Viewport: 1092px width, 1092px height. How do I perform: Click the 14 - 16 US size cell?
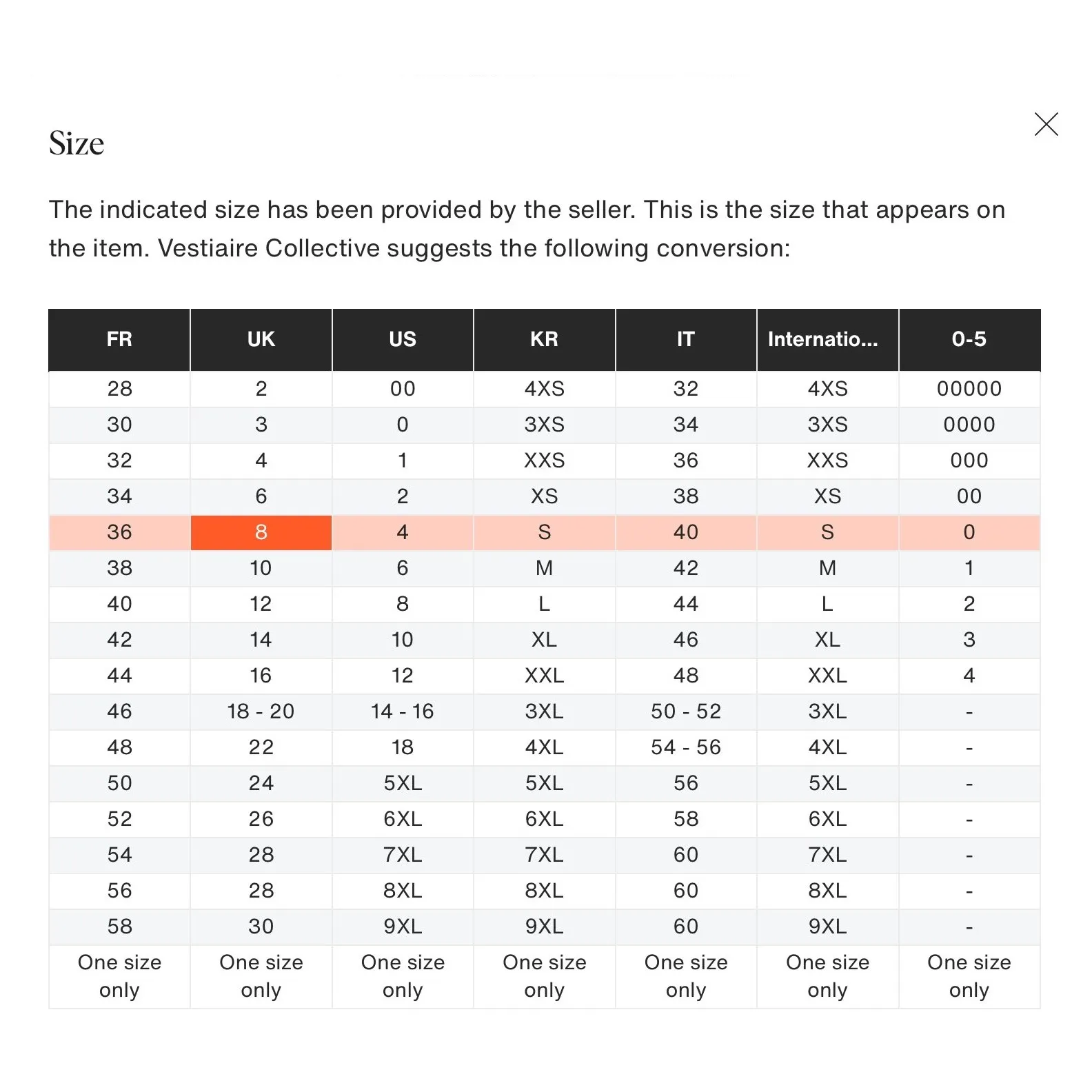pos(403,711)
